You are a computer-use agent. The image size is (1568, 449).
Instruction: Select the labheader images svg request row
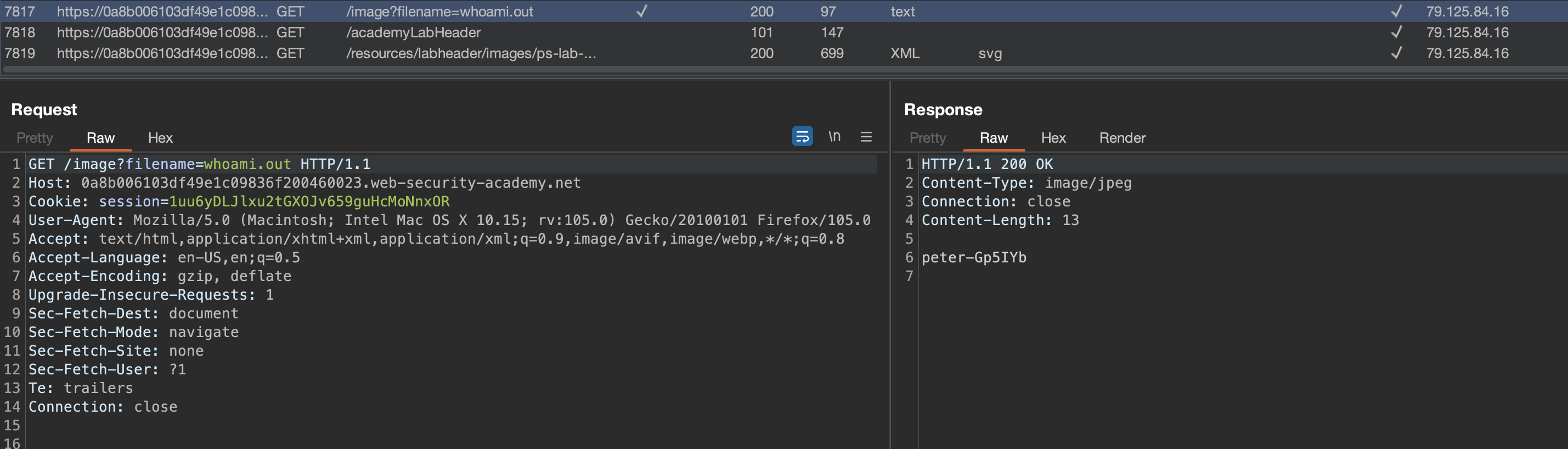pyautogui.click(x=471, y=54)
